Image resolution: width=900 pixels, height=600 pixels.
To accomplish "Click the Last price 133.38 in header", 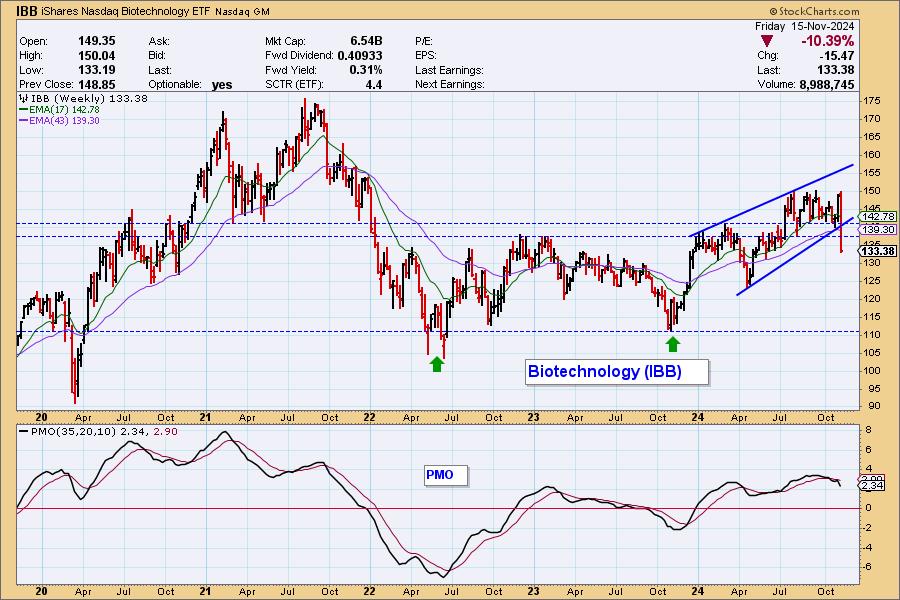I will click(x=835, y=70).
